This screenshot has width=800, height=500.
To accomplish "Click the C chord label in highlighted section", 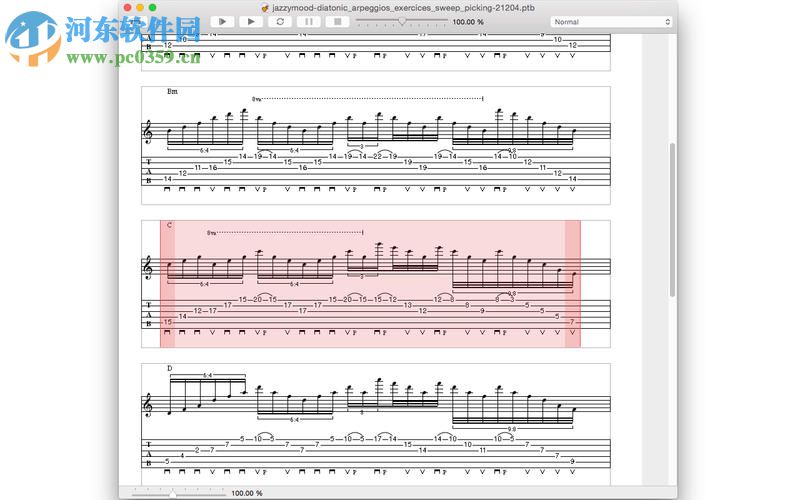I will pos(169,225).
